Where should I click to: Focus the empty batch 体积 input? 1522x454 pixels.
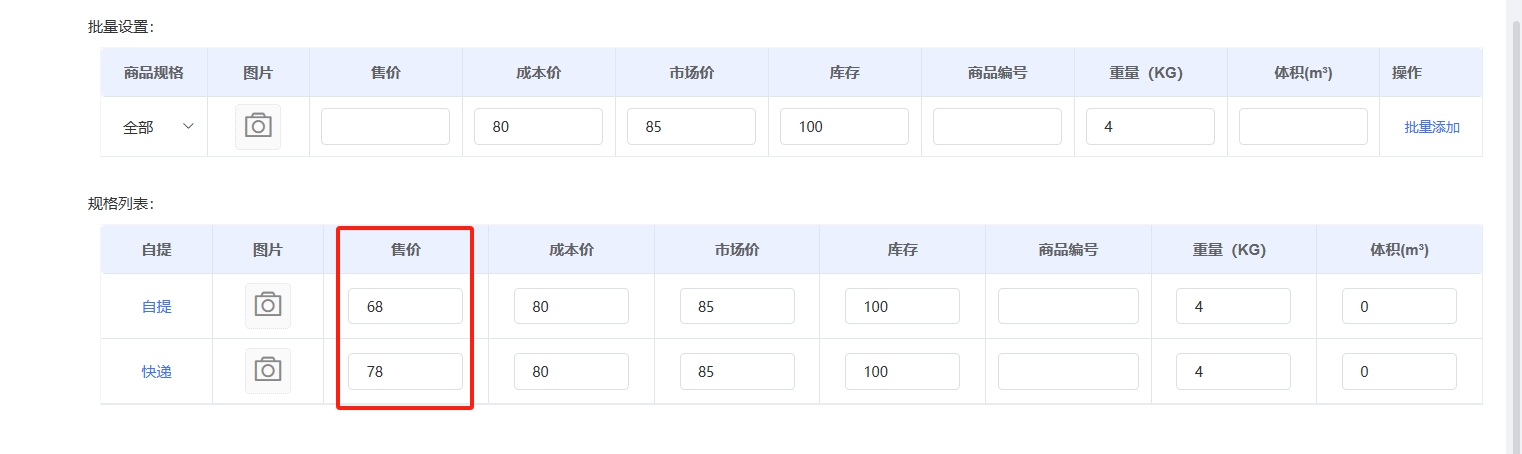(x=1303, y=127)
